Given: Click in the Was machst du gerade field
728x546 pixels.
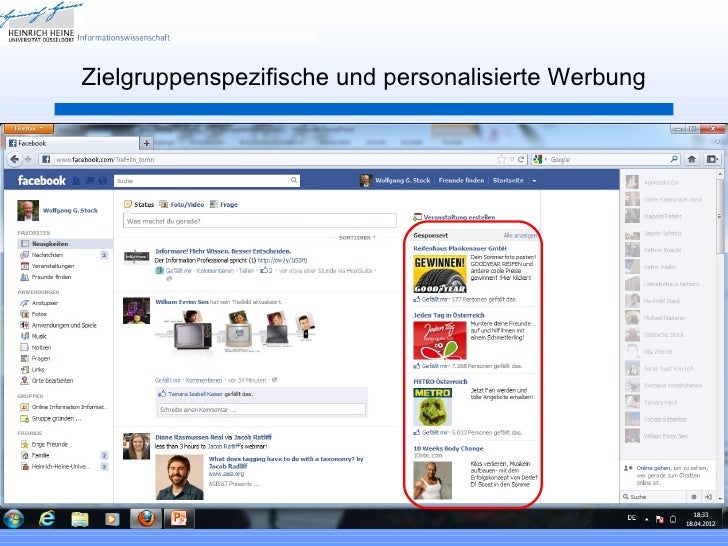Looking at the screenshot, I should point(260,221).
